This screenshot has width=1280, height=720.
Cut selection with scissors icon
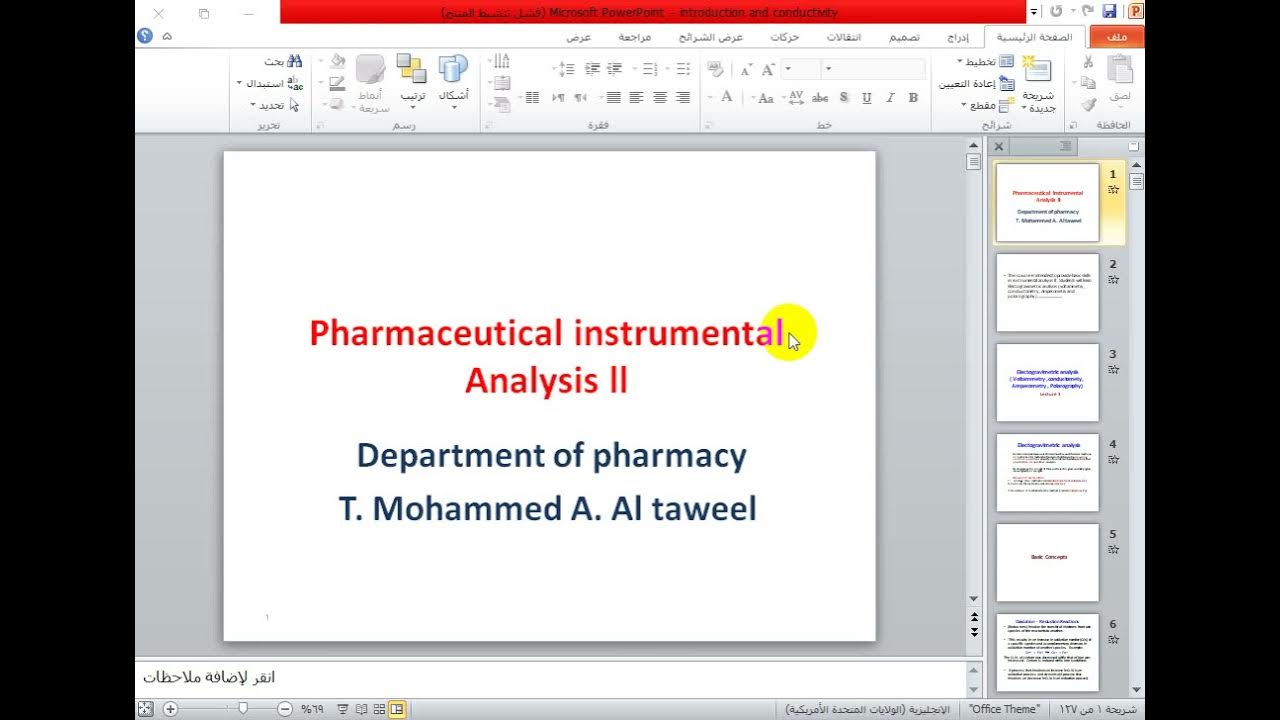coord(1088,62)
